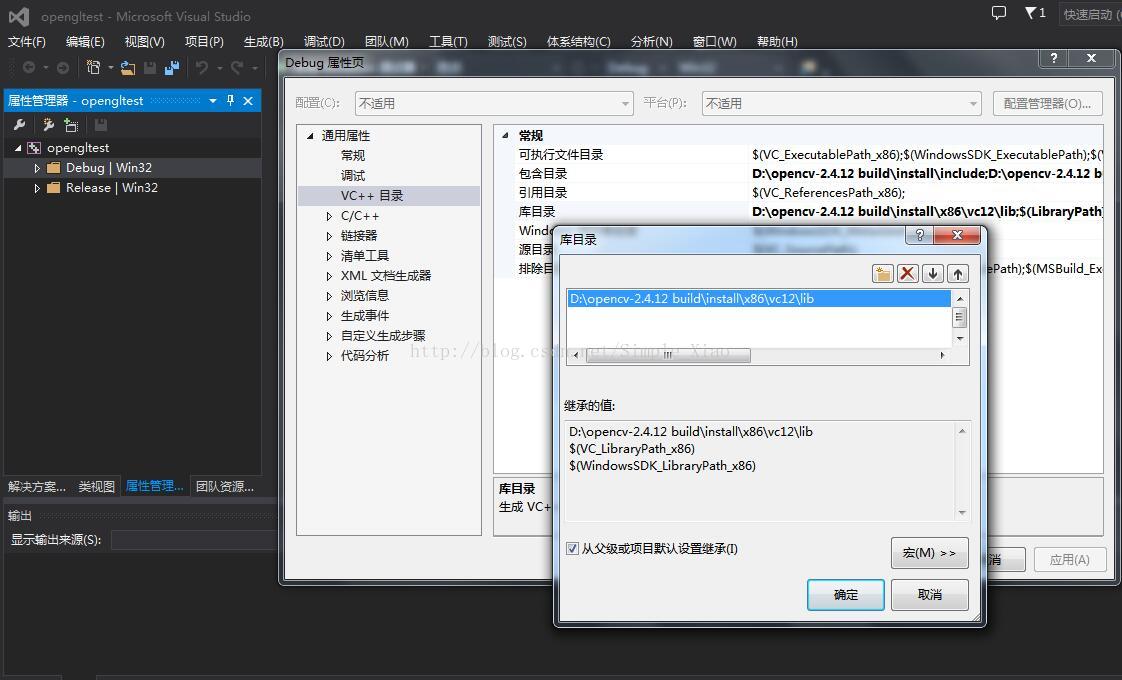The height and width of the screenshot is (680, 1122).
Task: Switch to the 类视图 tab
Action: coord(97,487)
